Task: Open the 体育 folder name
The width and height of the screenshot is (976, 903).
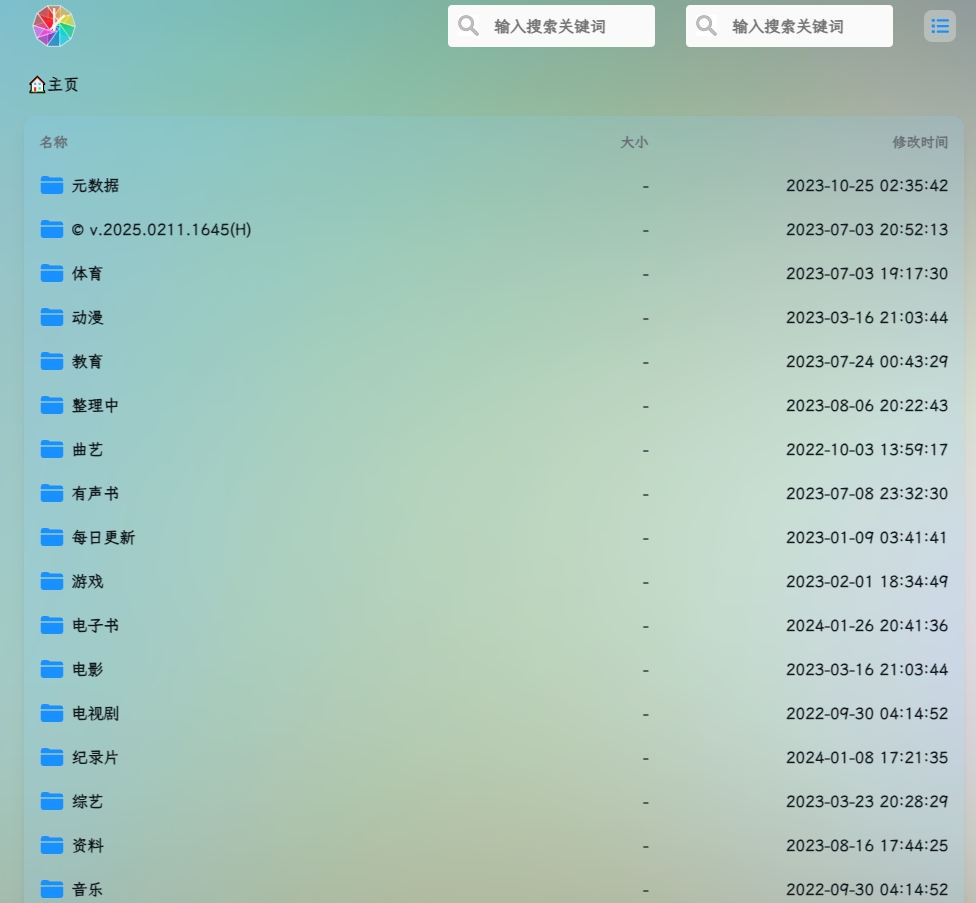Action: [x=87, y=273]
